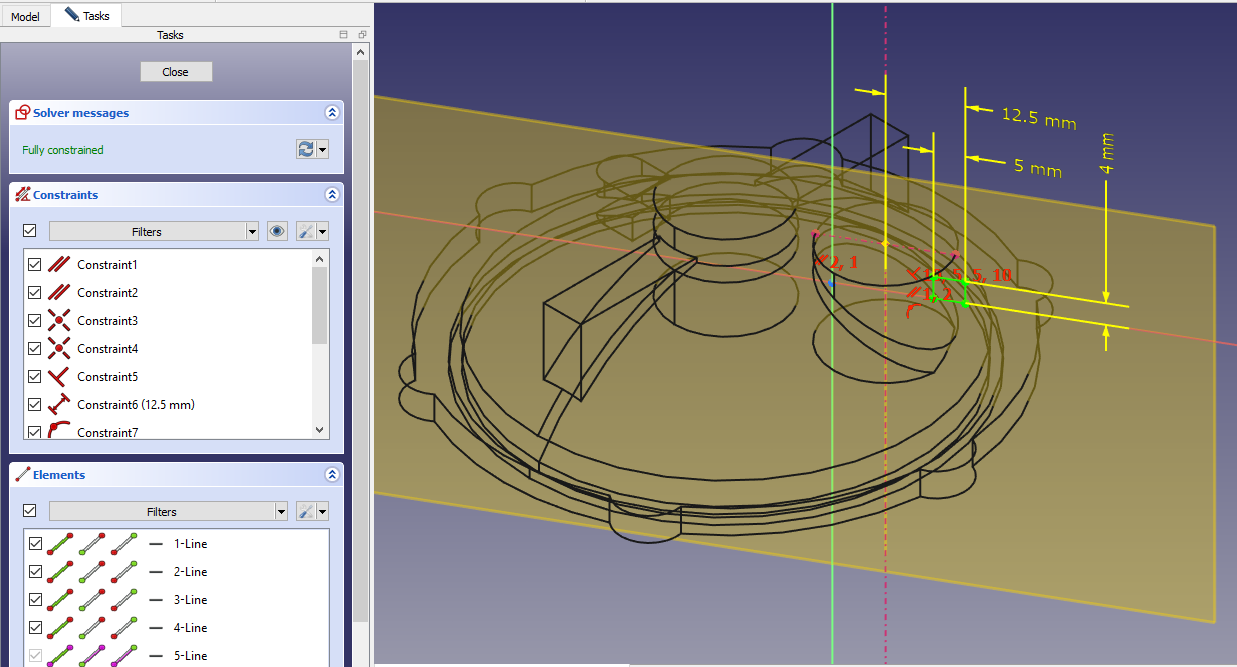This screenshot has height=667, width=1237.
Task: Open the Constraints Filters dropdown
Action: [x=154, y=231]
